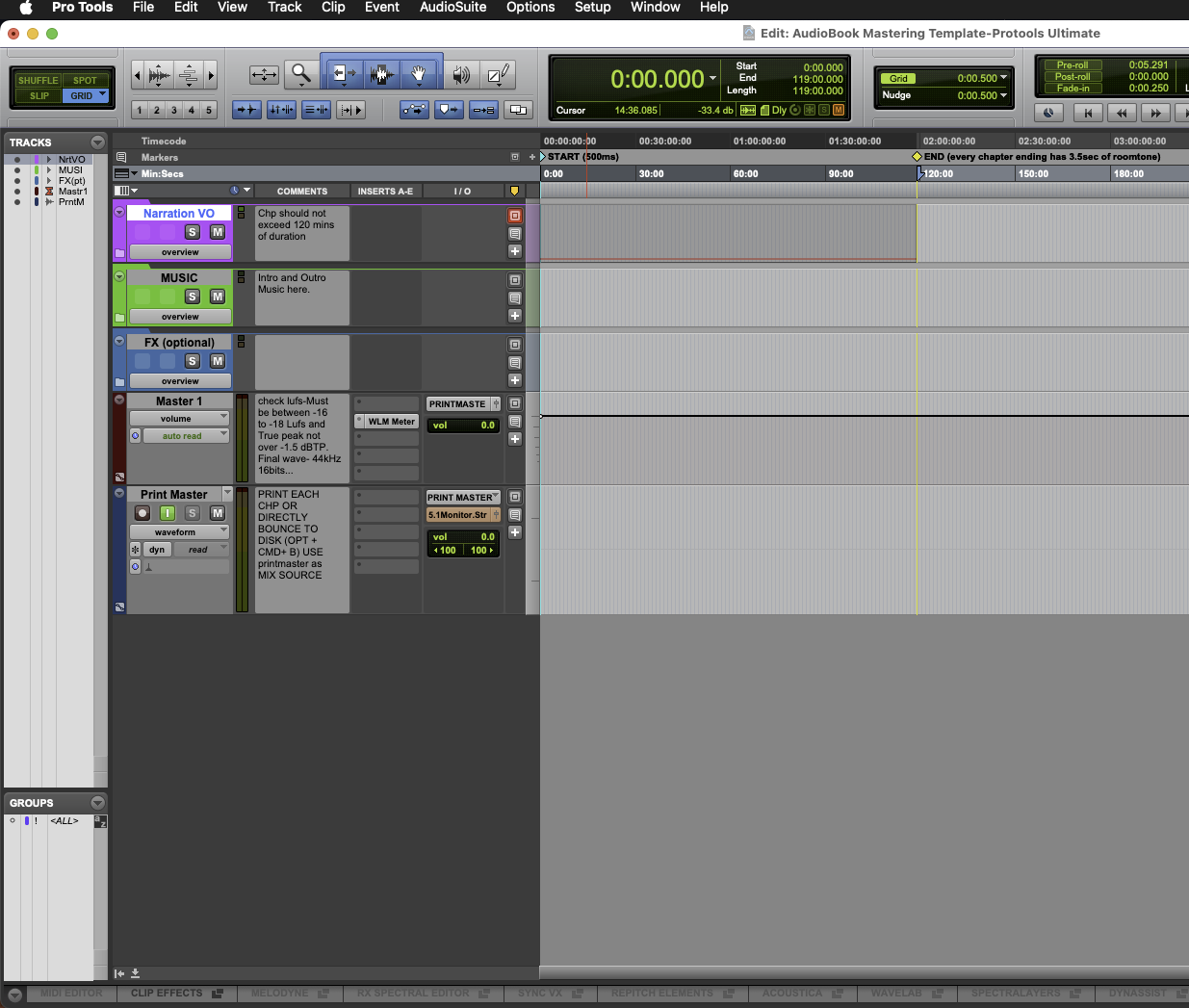This screenshot has width=1189, height=1008.
Task: Click the Fast Forward transport button
Action: point(1155,113)
